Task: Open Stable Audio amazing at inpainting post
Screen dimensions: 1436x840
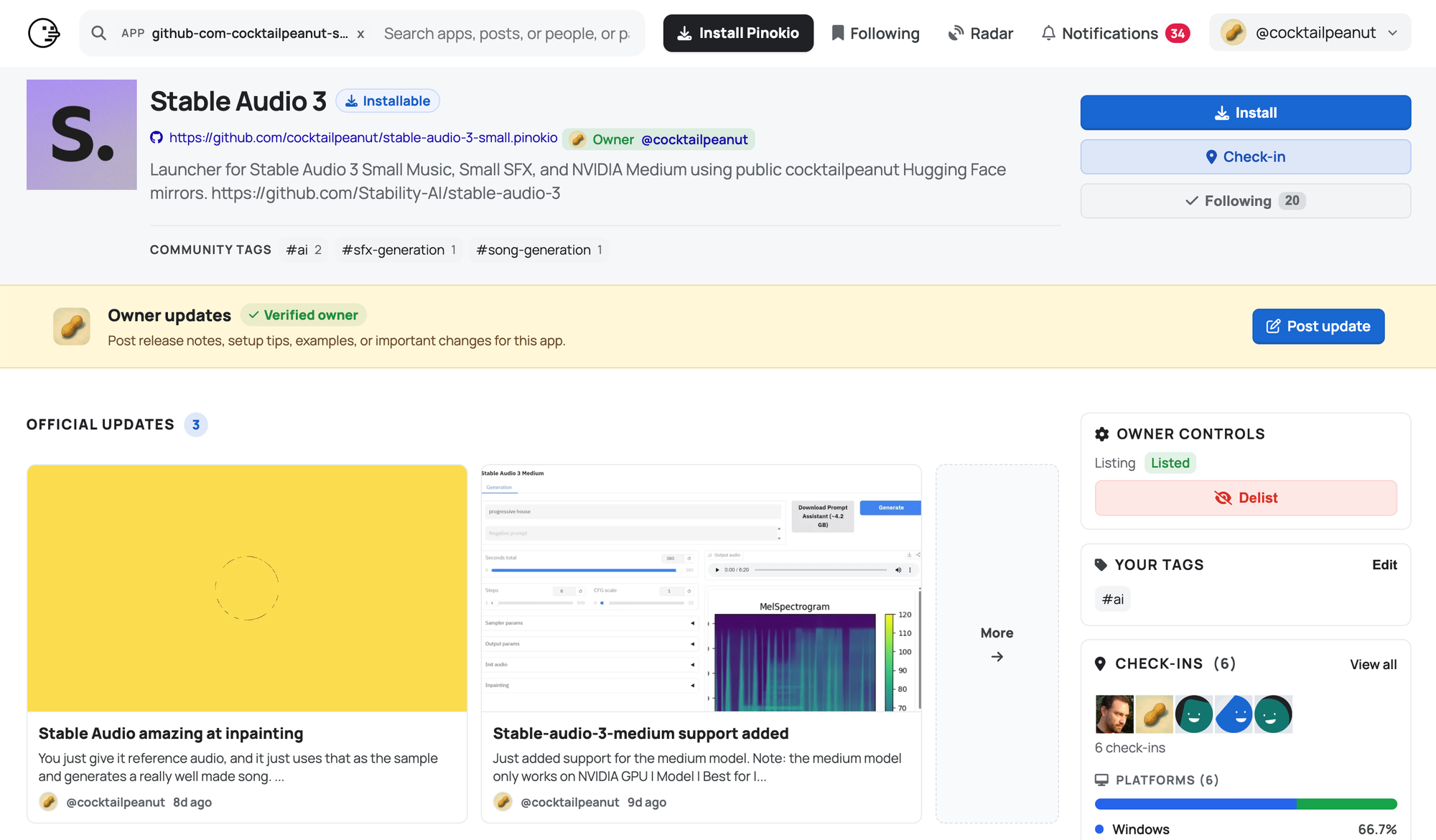Action: (x=171, y=733)
